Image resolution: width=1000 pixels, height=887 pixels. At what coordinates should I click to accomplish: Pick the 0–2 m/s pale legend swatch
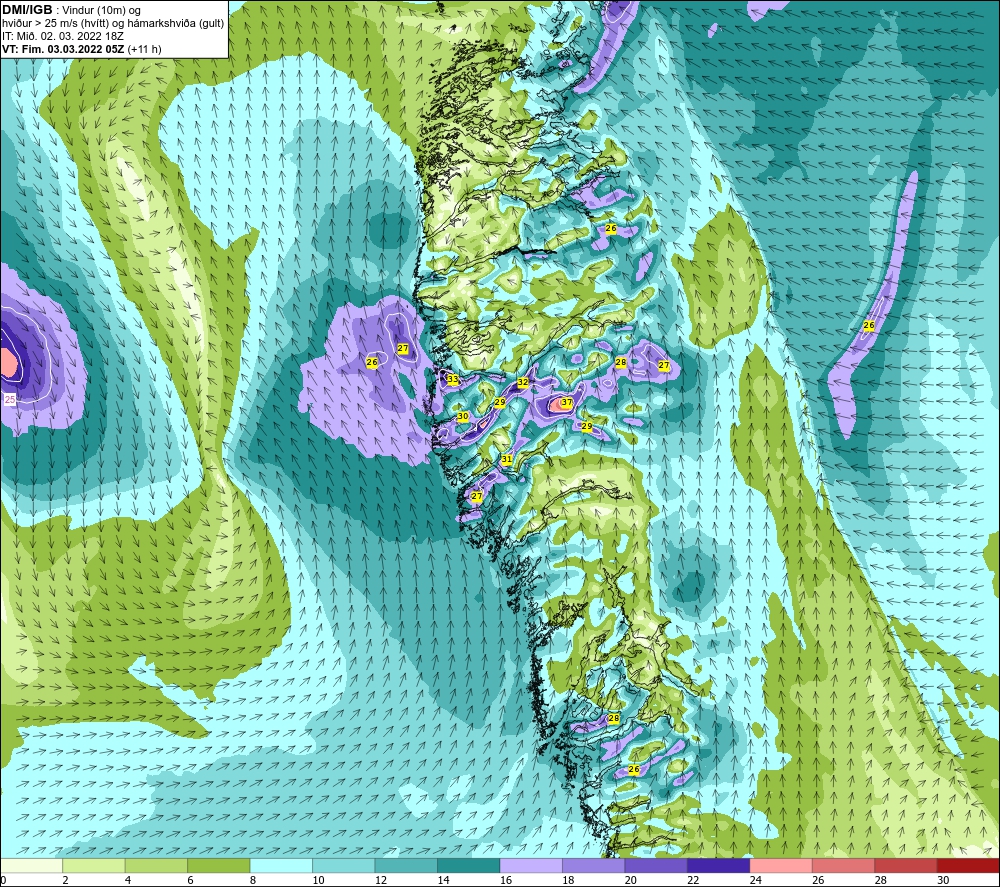31,865
